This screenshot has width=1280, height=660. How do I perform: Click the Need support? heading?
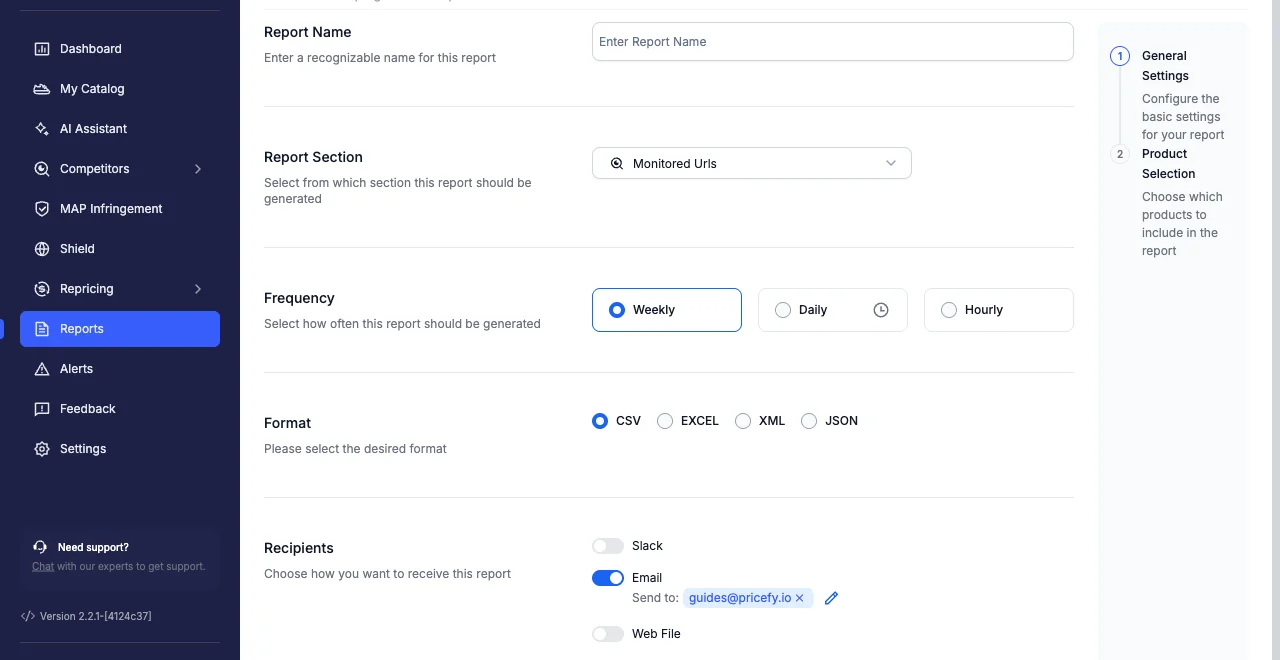[93, 547]
